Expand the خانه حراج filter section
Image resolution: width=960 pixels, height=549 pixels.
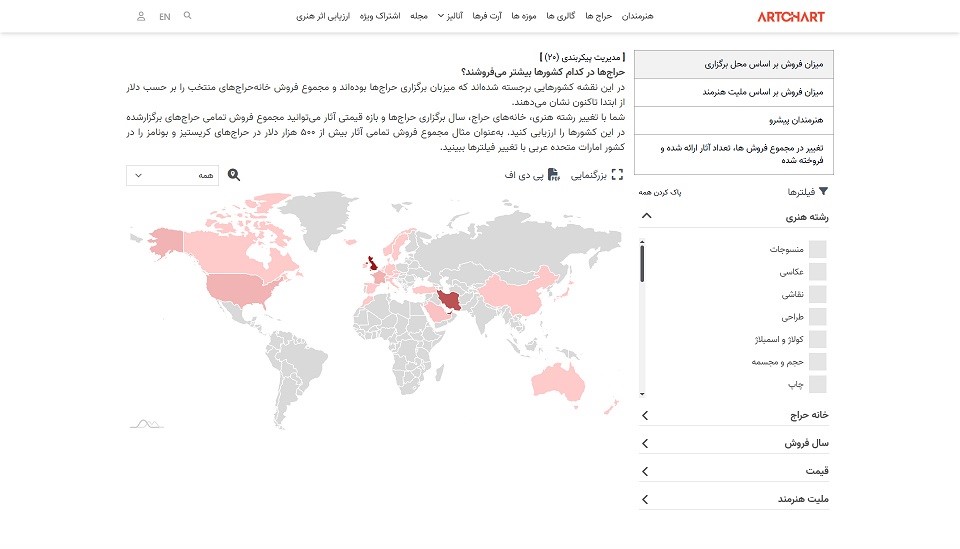pyautogui.click(x=645, y=415)
